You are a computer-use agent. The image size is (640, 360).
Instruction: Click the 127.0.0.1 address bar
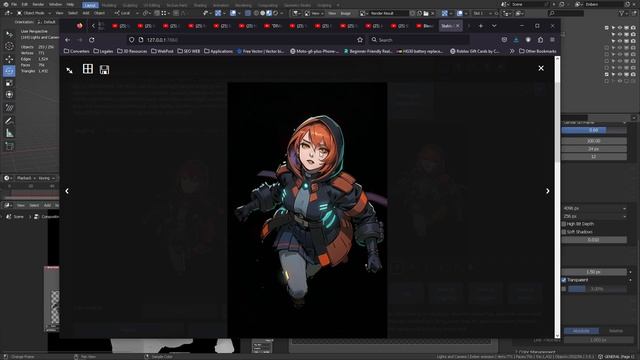click(245, 40)
